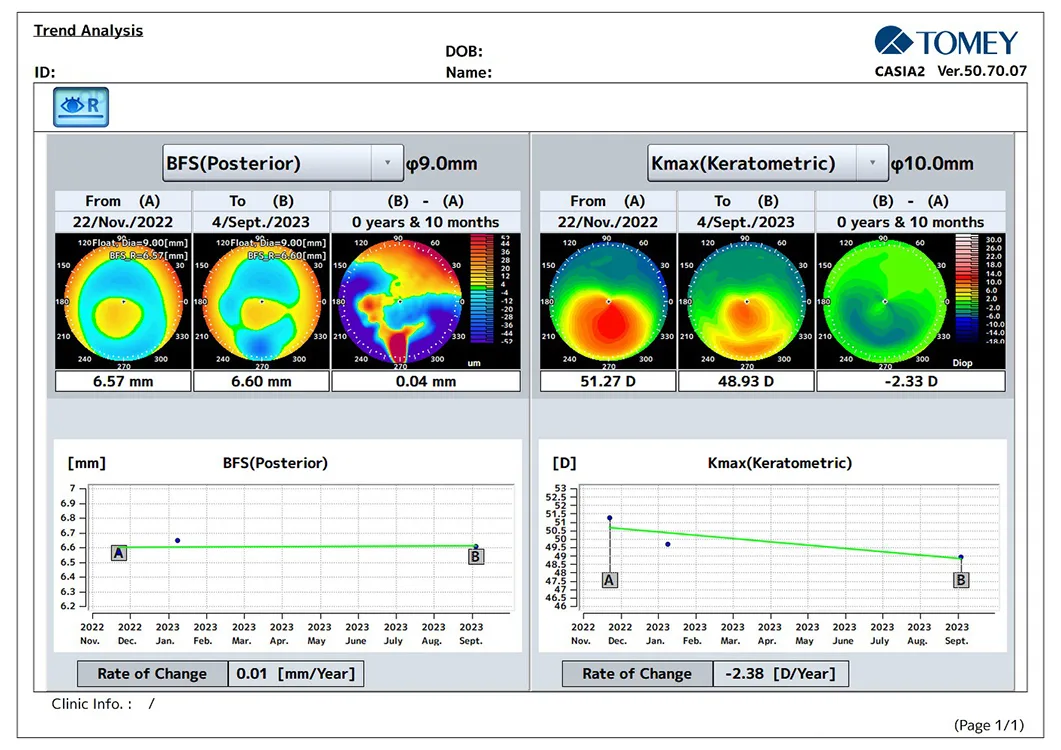The image size is (1061, 750).
Task: Click the 0.04 mm difference value
Action: (x=426, y=381)
